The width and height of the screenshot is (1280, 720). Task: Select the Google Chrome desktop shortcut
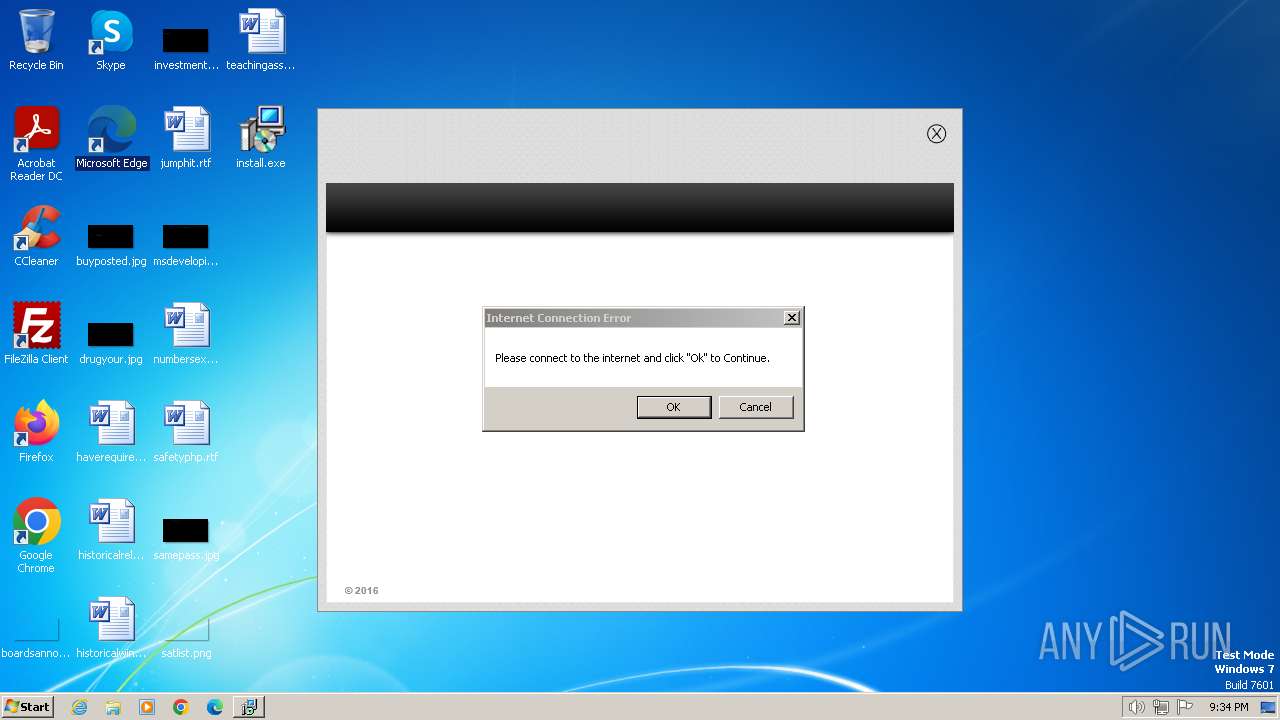36,536
